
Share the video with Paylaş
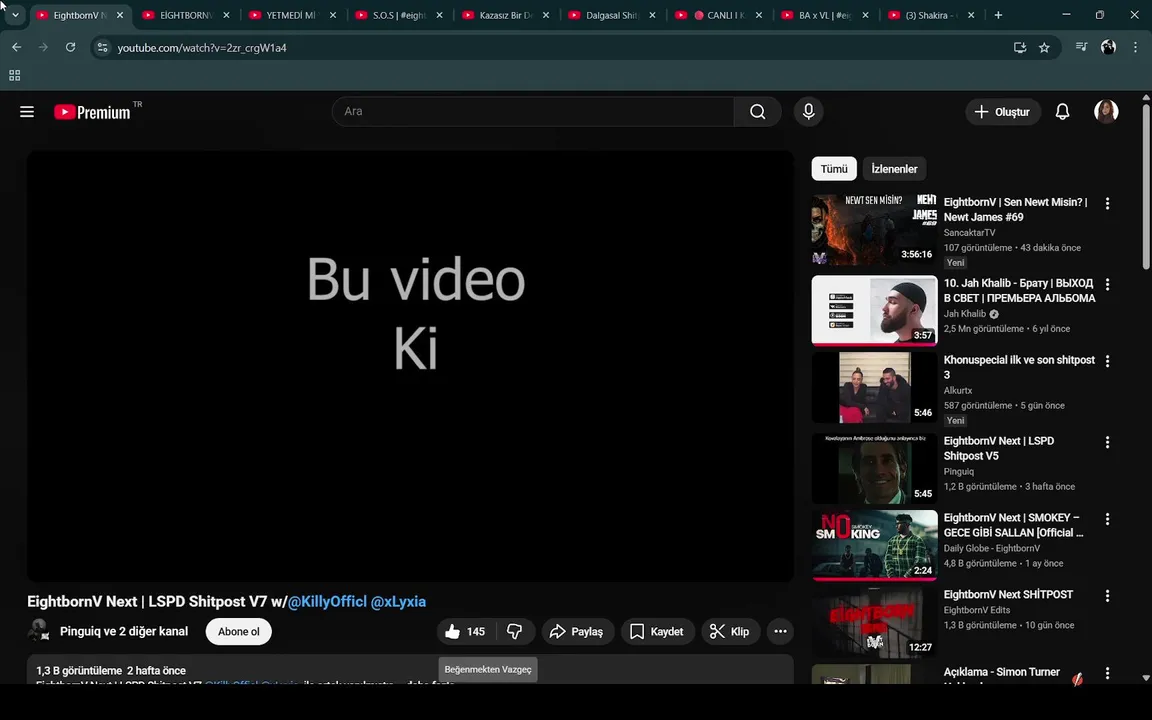[x=577, y=632]
